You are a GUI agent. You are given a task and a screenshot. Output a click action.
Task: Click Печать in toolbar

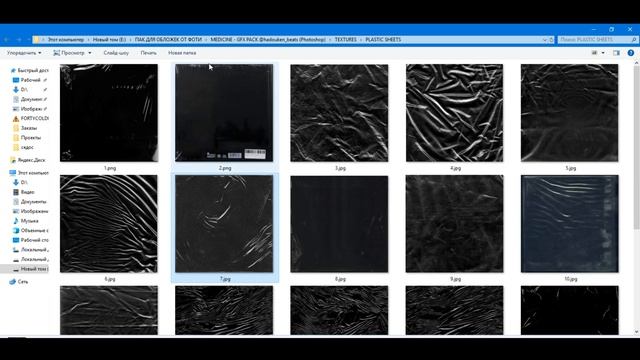click(x=149, y=53)
